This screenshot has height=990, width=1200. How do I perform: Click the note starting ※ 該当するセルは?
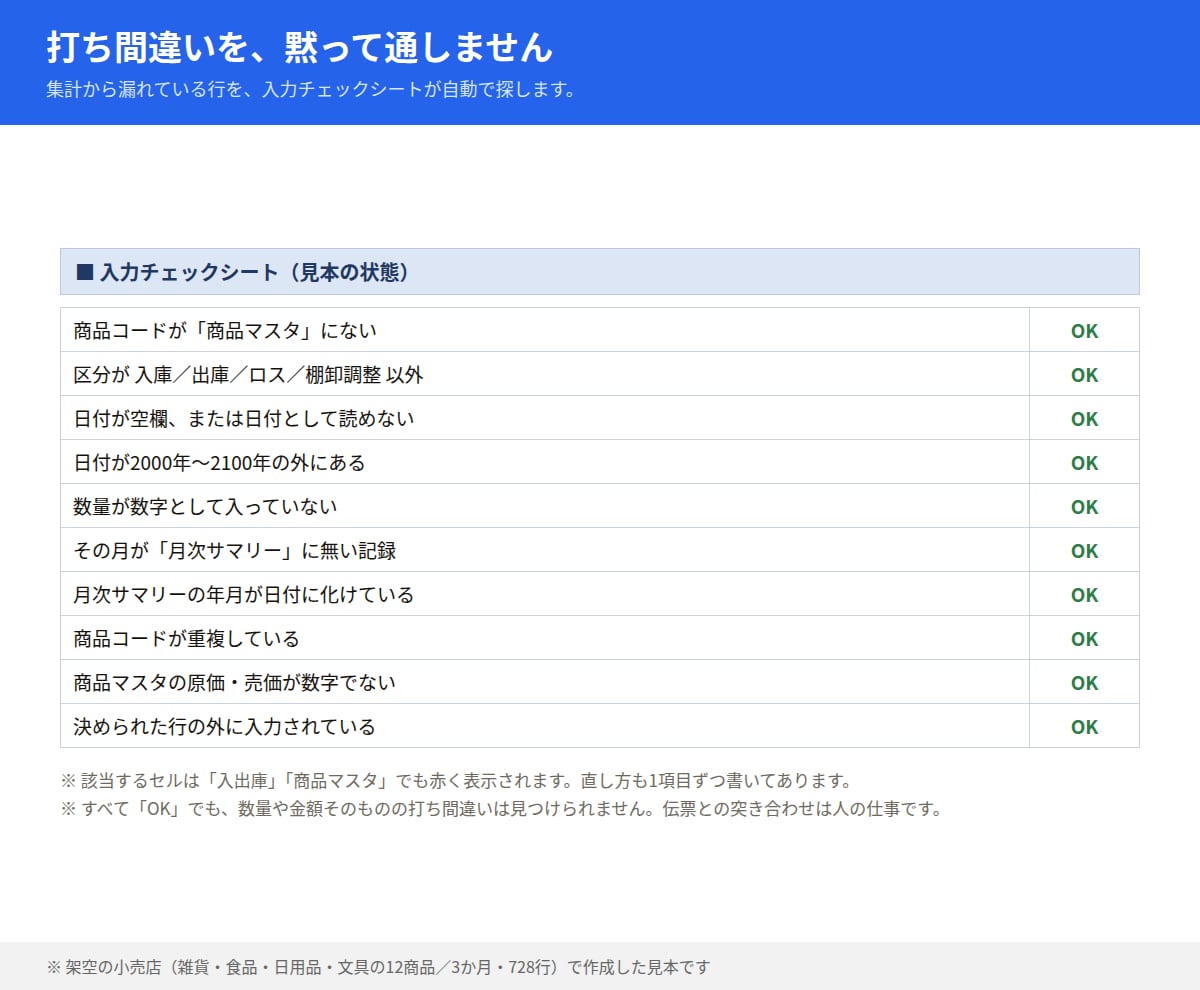click(456, 781)
